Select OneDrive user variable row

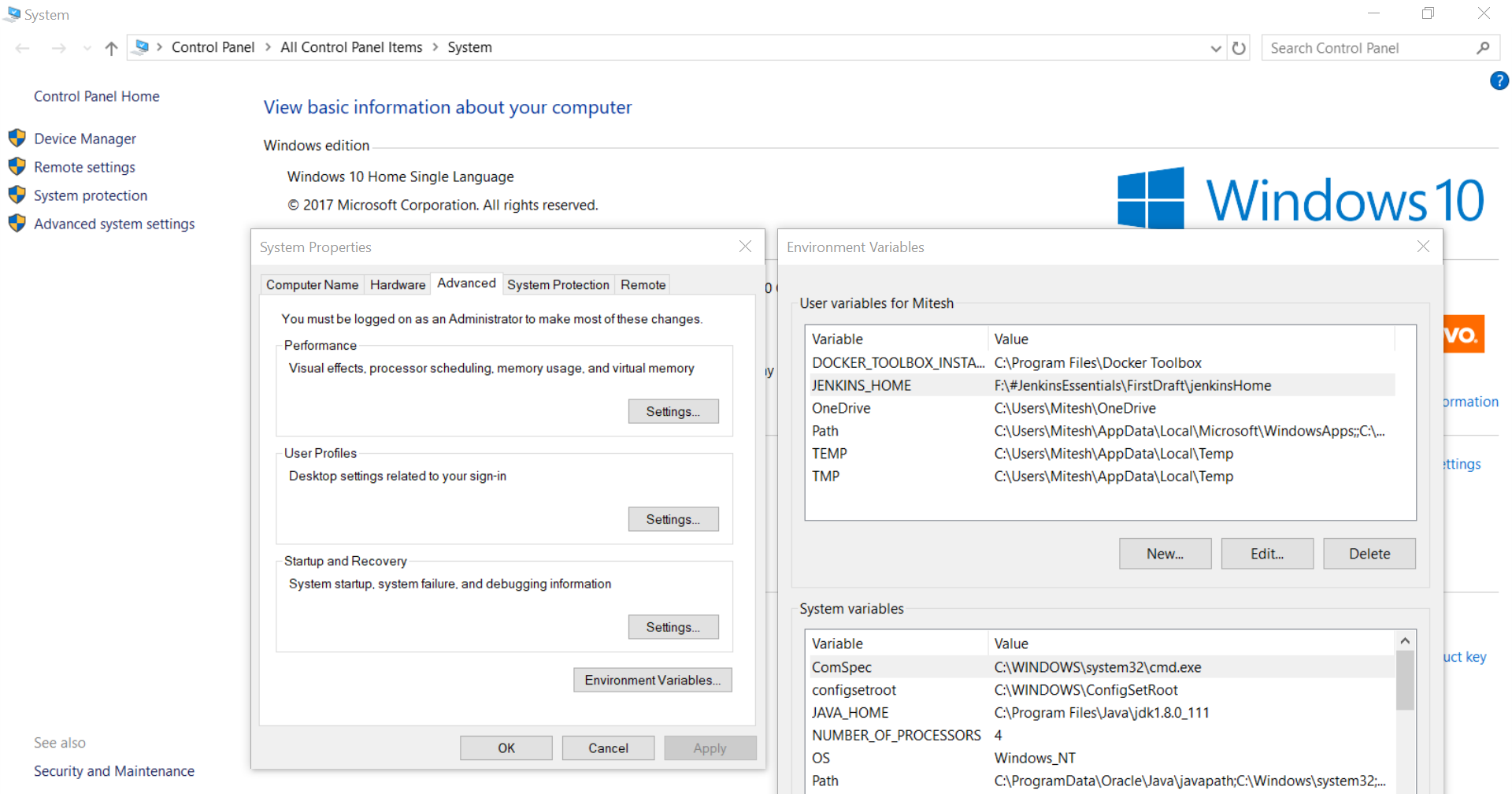pos(1102,408)
